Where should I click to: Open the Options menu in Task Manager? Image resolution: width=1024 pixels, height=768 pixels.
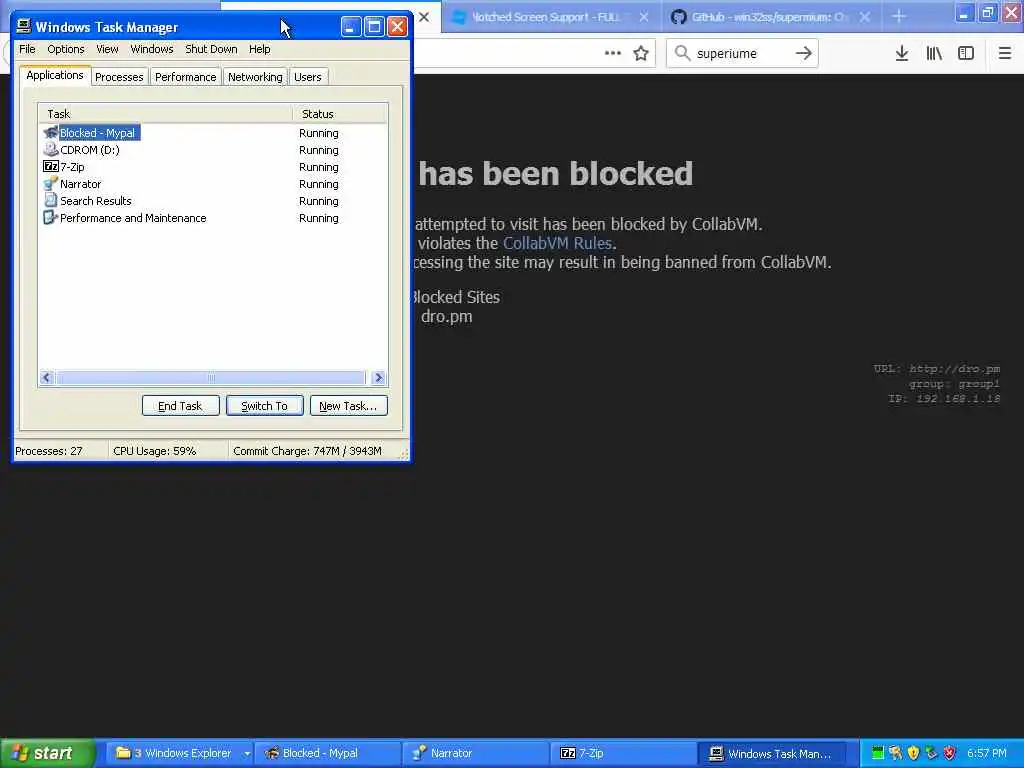(x=65, y=49)
